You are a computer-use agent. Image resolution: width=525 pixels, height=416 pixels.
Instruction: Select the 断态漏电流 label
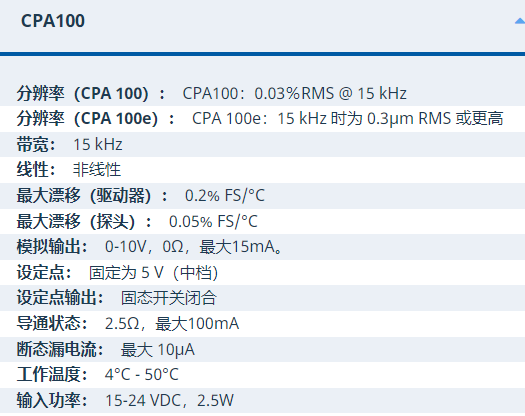[60, 349]
